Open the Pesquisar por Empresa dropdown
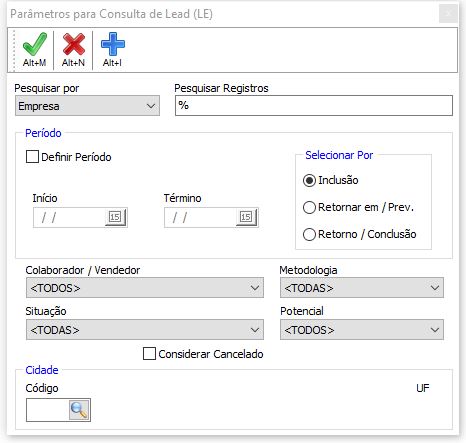Image resolution: width=466 pixels, height=443 pixels. coord(87,106)
